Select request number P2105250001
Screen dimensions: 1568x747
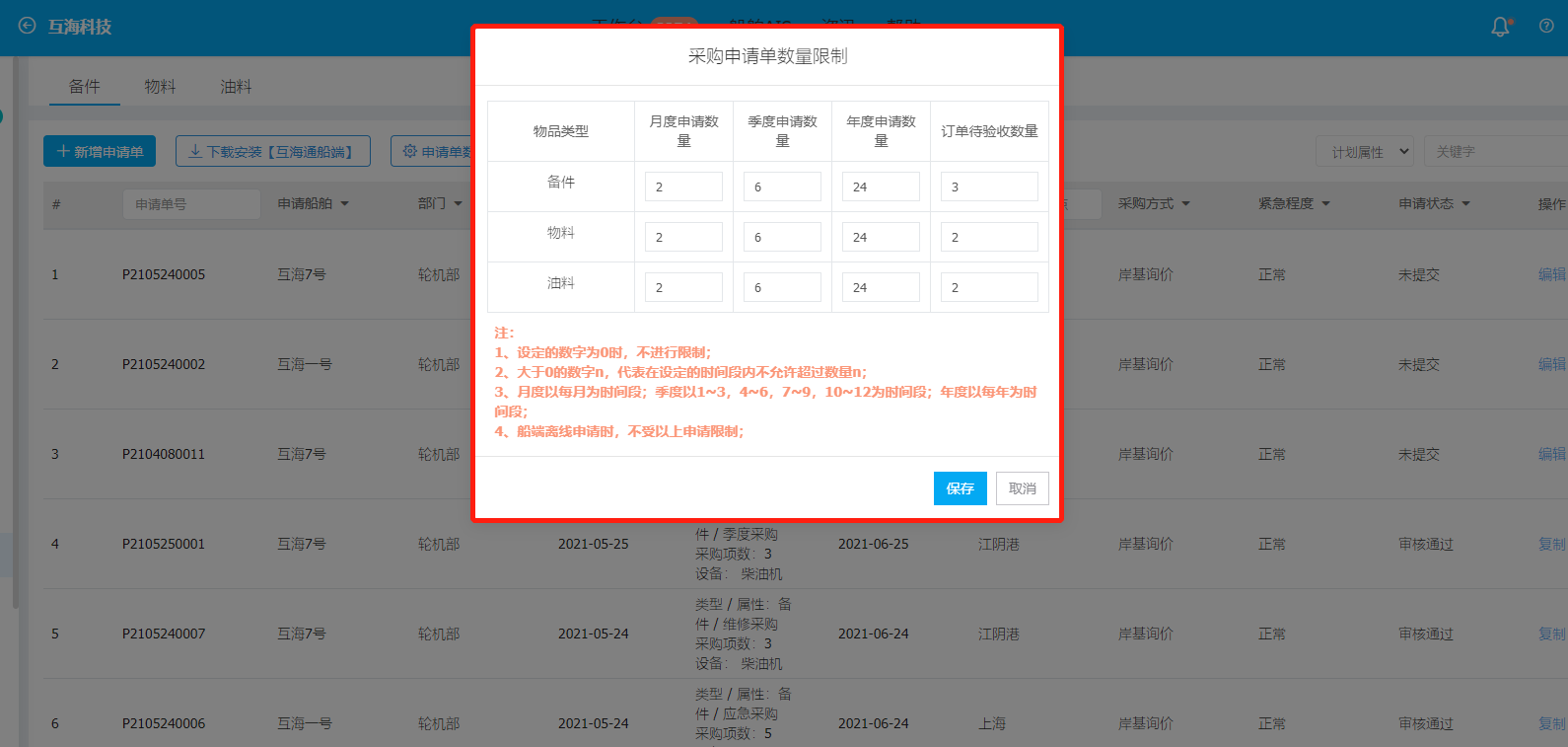[164, 544]
